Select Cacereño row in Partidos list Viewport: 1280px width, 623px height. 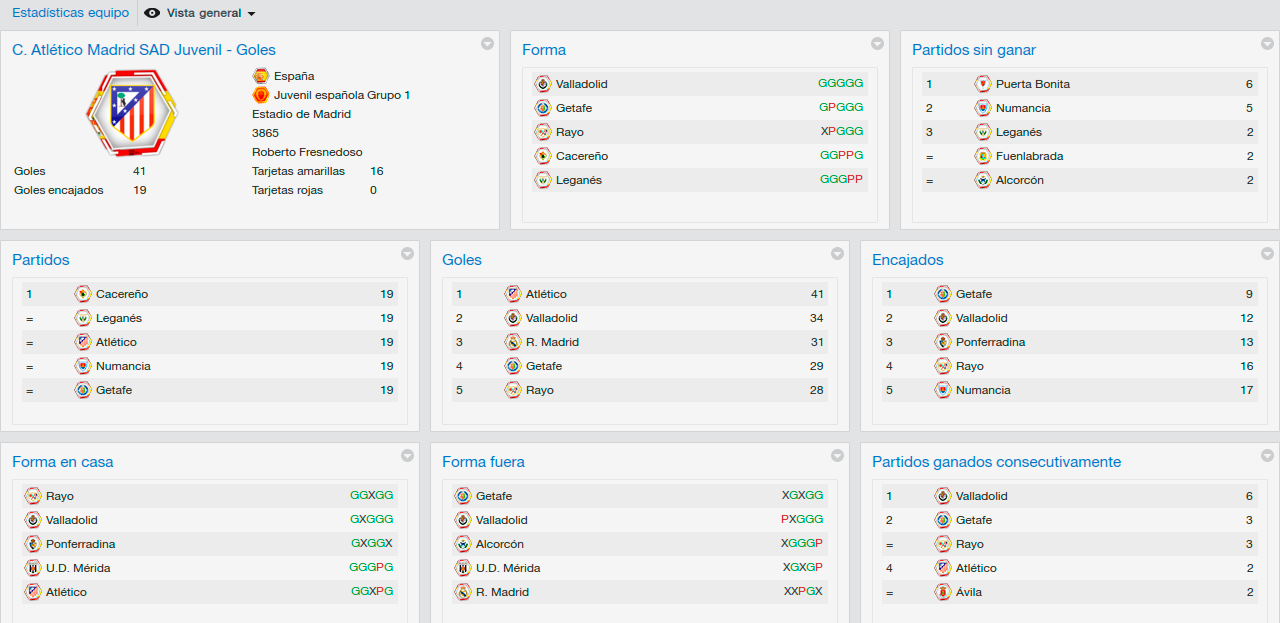click(x=210, y=294)
